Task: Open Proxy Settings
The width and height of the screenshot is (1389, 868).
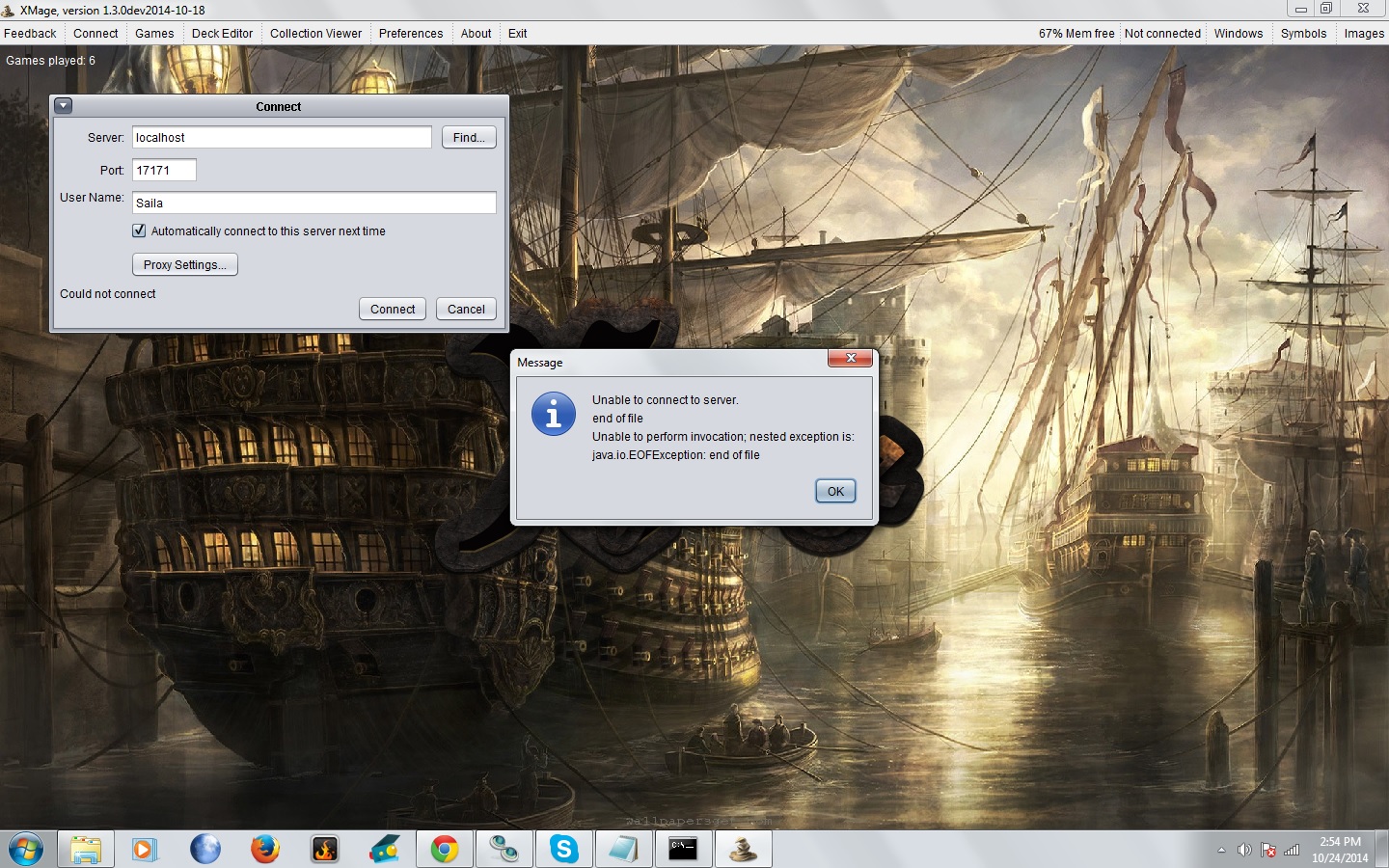Action: click(x=184, y=264)
